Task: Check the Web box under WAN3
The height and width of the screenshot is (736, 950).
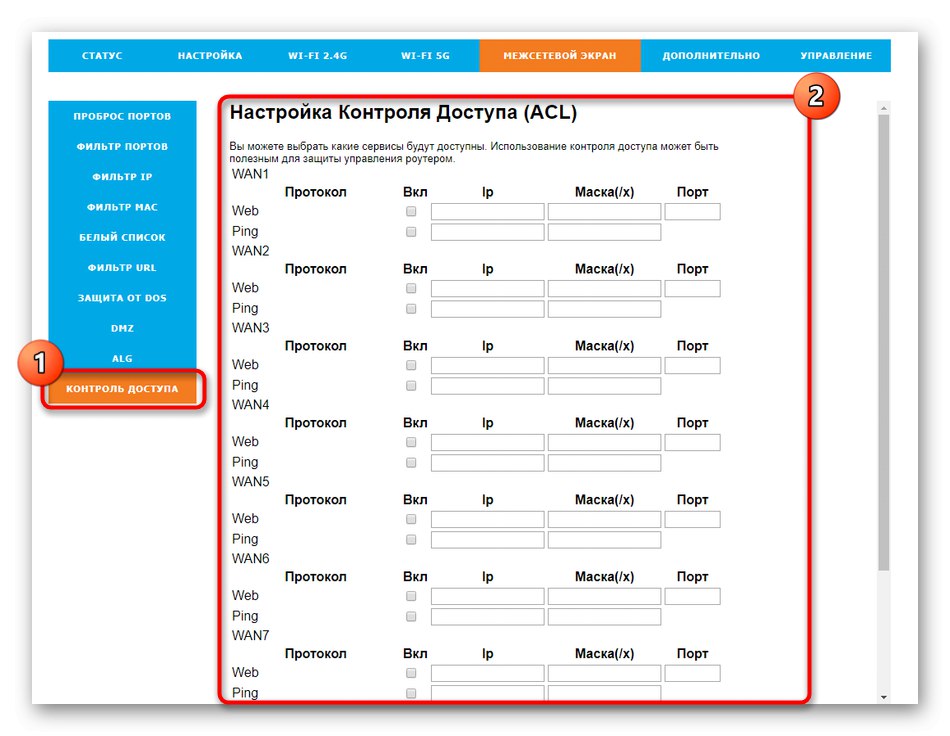Action: tap(410, 365)
